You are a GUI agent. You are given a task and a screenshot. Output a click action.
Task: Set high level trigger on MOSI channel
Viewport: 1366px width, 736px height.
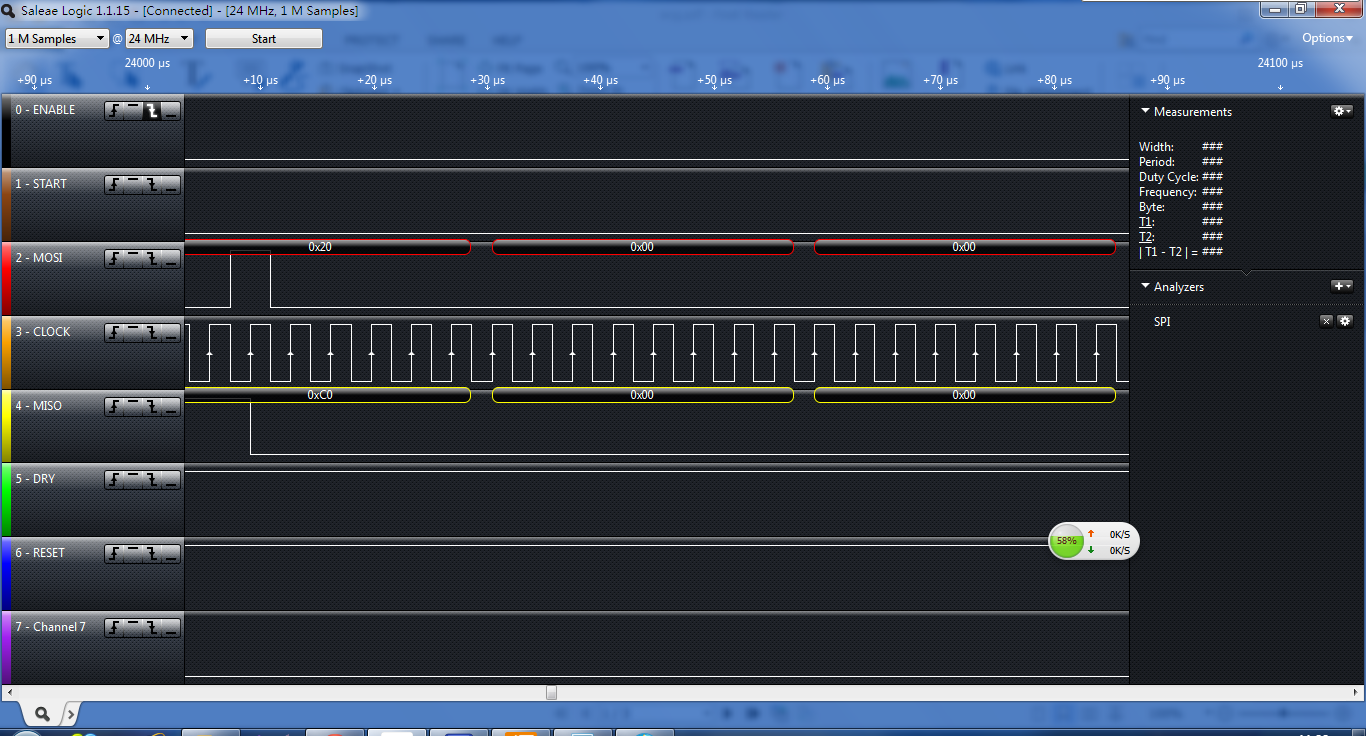tap(133, 259)
